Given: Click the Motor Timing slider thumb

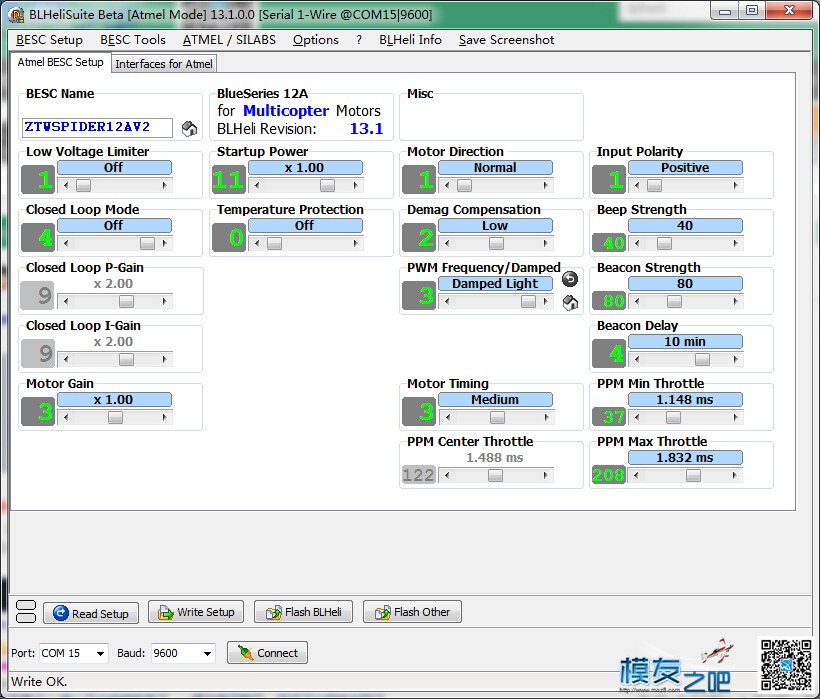Looking at the screenshot, I should click(x=497, y=417).
